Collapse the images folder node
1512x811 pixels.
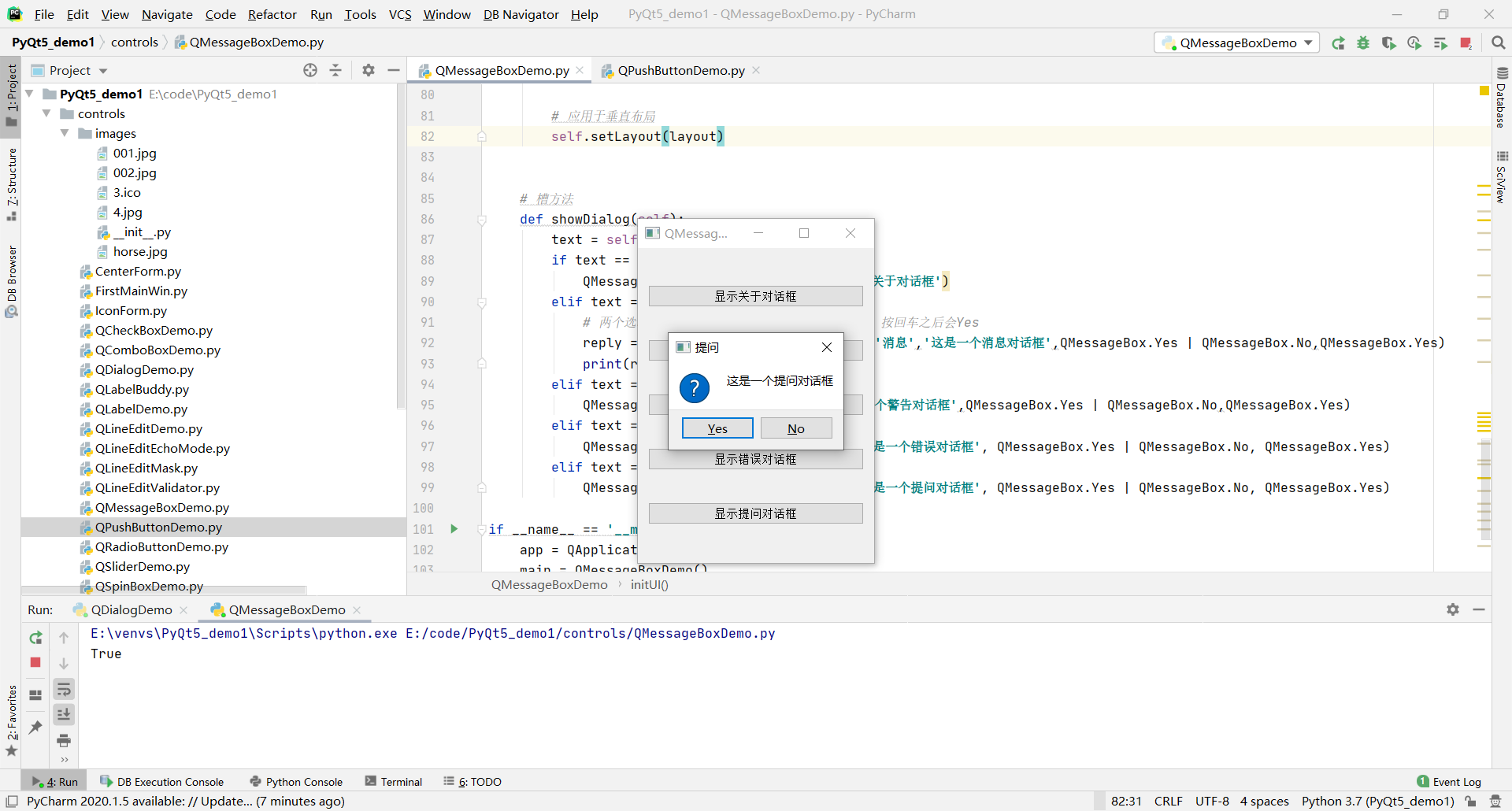tap(65, 133)
